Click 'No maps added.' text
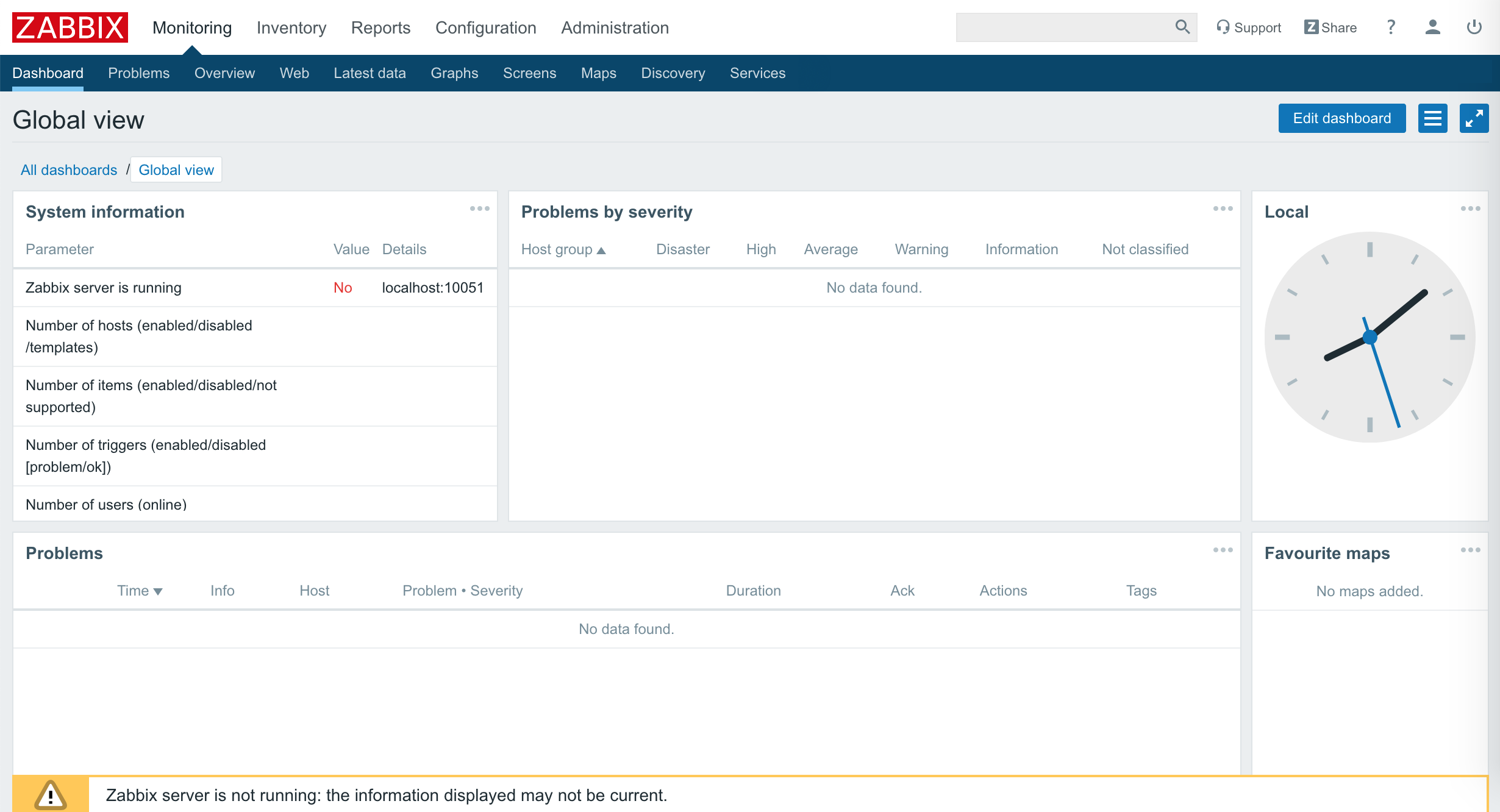1500x812 pixels. coord(1370,591)
